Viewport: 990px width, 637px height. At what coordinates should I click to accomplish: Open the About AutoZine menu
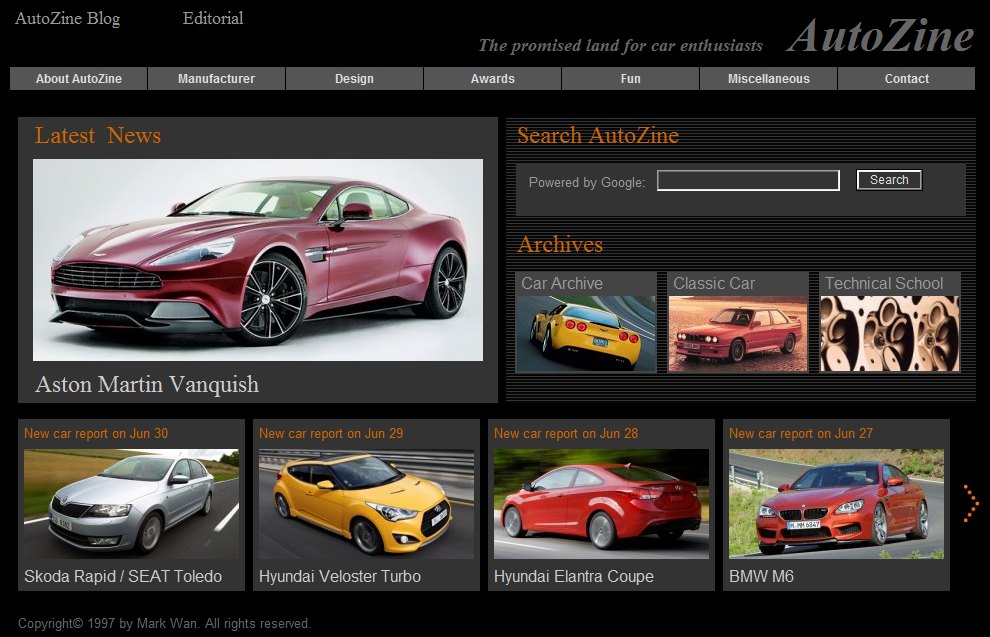pos(78,79)
